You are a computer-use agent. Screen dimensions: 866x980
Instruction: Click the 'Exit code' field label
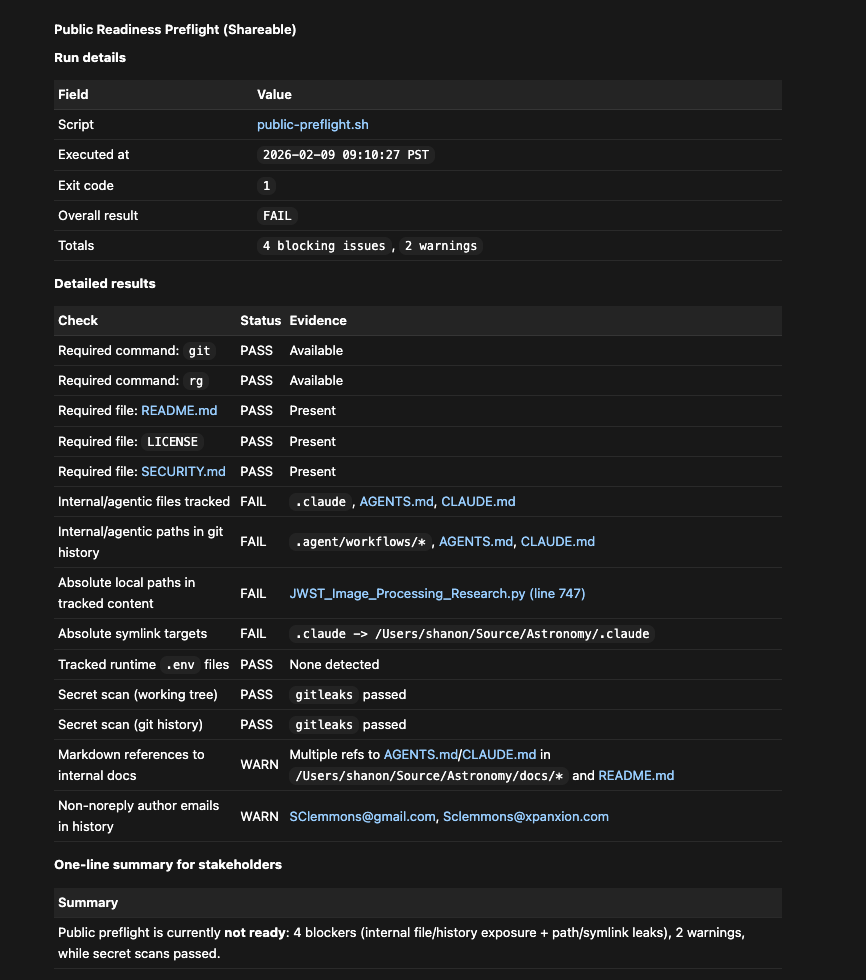click(x=86, y=186)
